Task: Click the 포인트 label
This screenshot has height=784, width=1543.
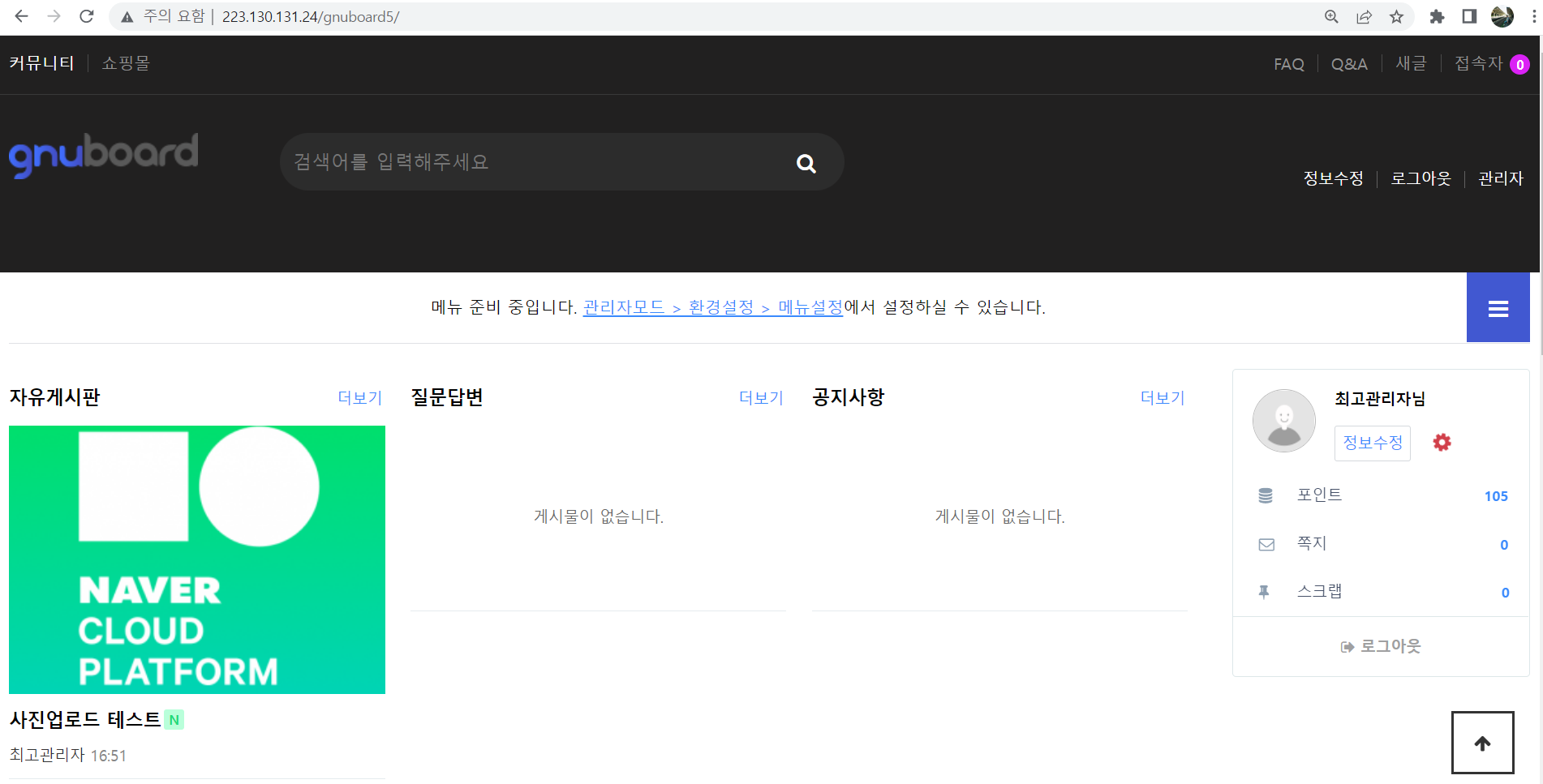Action: (x=1319, y=495)
